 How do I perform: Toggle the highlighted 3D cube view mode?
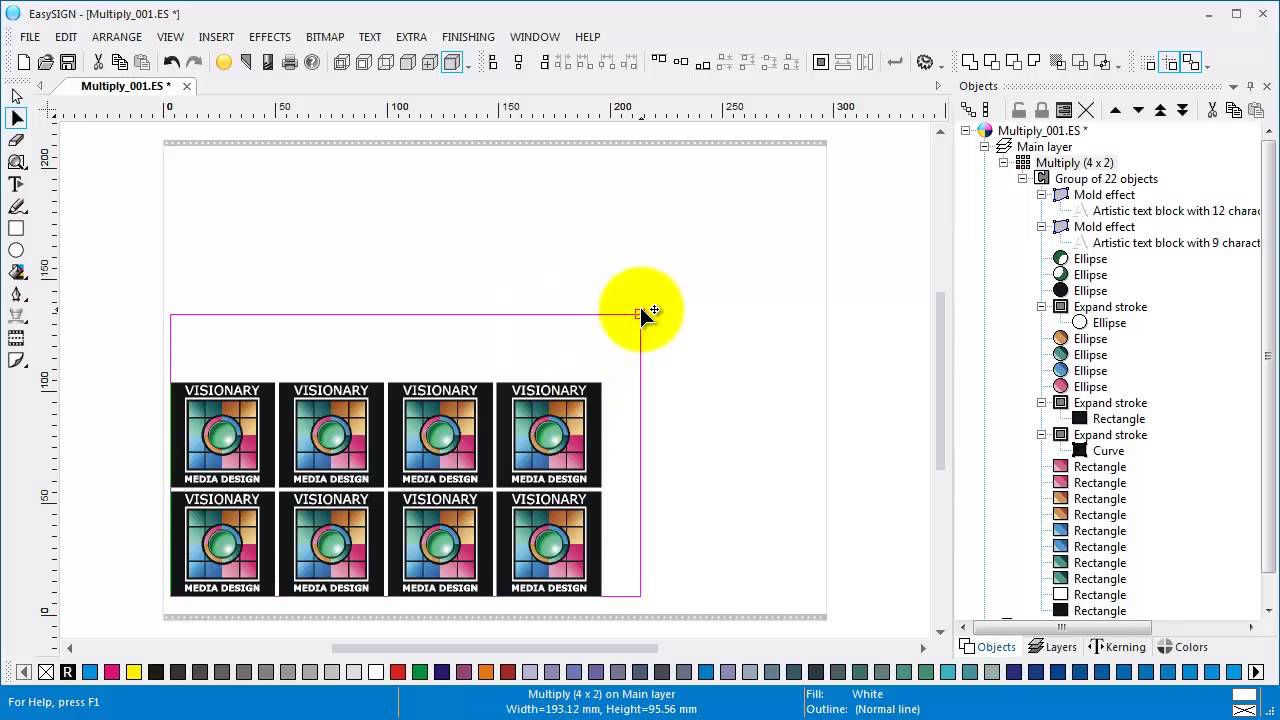click(452, 62)
